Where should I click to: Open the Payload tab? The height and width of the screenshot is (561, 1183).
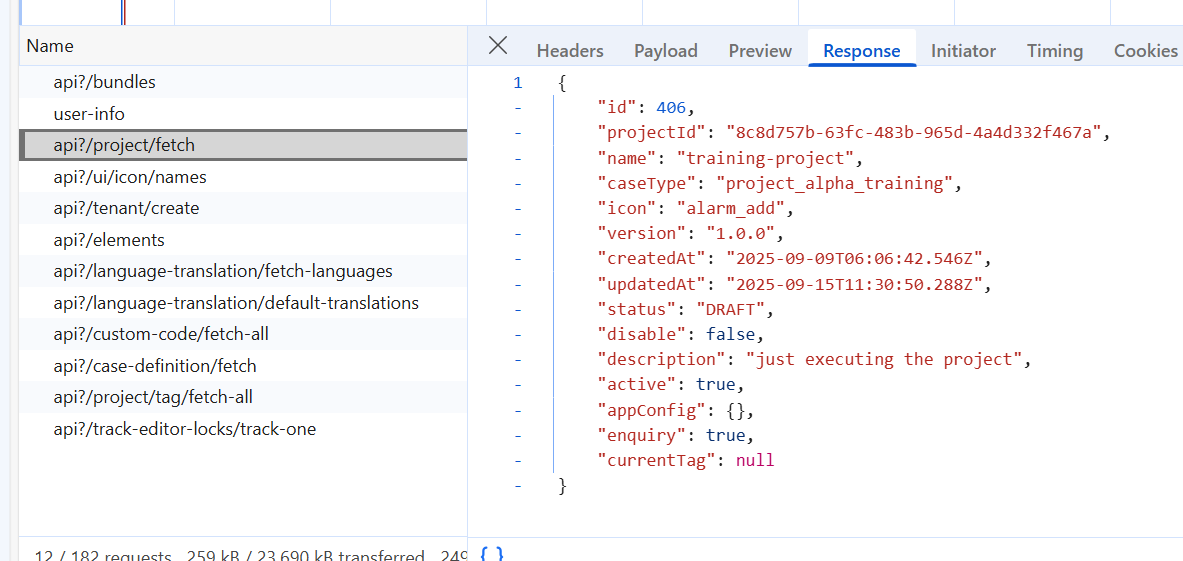coord(665,51)
